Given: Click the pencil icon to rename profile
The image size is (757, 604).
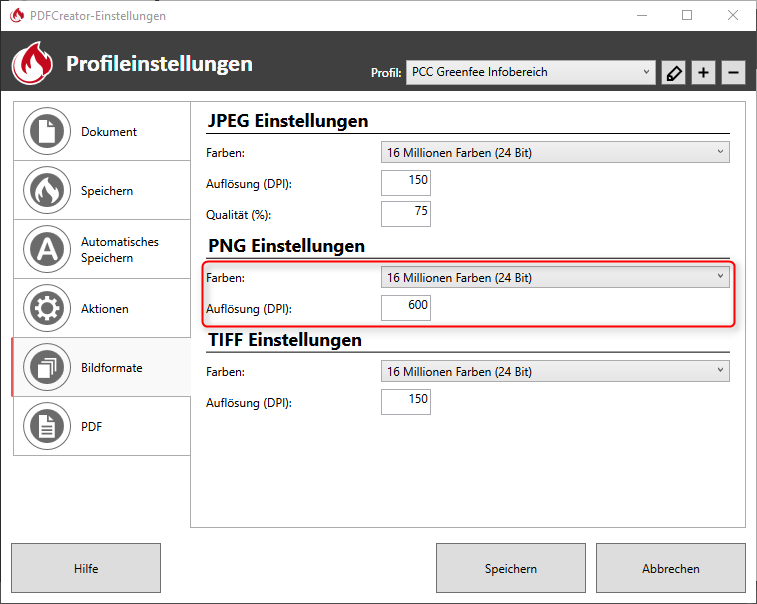Looking at the screenshot, I should [673, 73].
